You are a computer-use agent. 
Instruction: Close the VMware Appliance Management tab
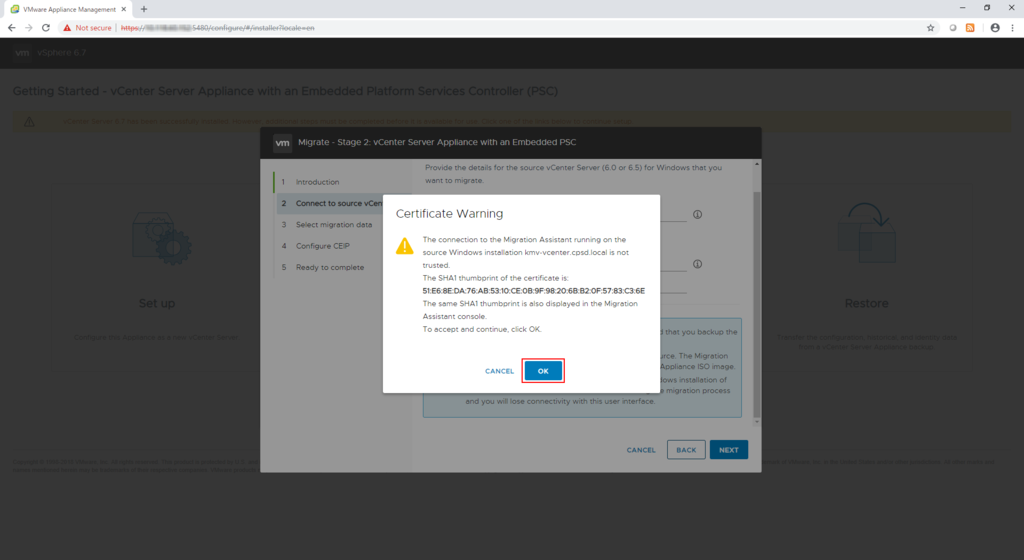pos(123,9)
